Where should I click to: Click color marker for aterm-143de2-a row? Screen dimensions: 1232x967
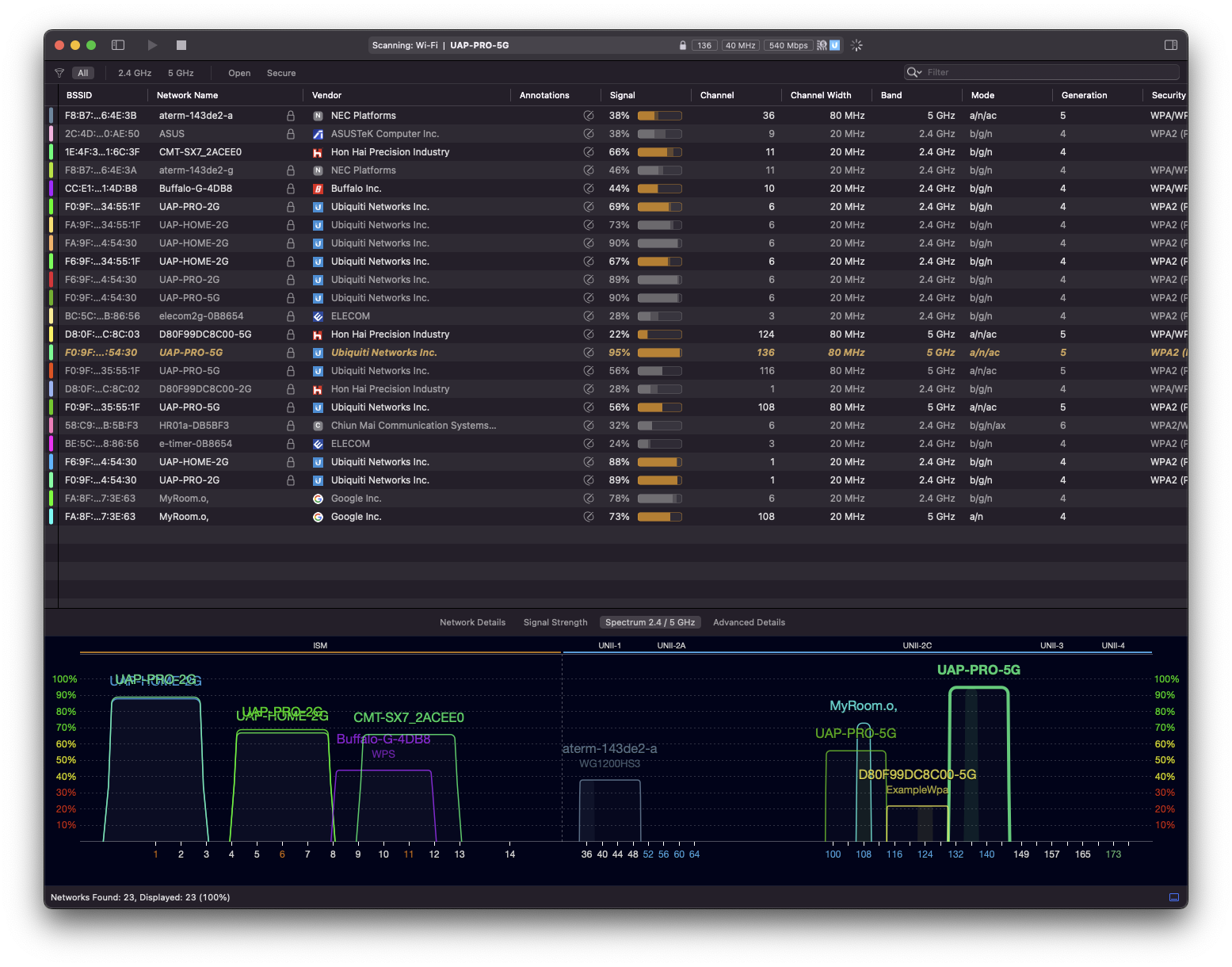pos(51,116)
